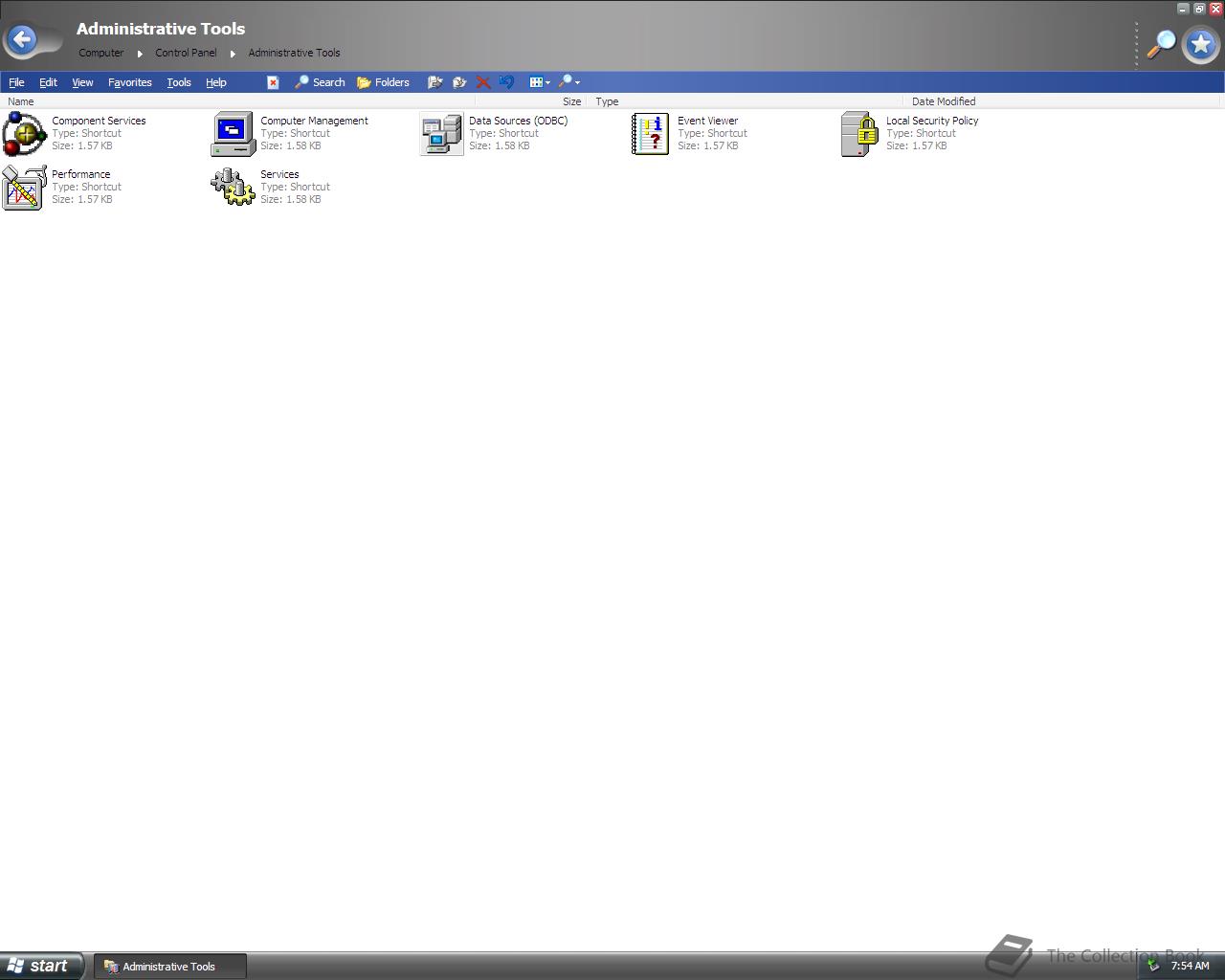Click the Data Sources (ODBC) label text

(518, 121)
